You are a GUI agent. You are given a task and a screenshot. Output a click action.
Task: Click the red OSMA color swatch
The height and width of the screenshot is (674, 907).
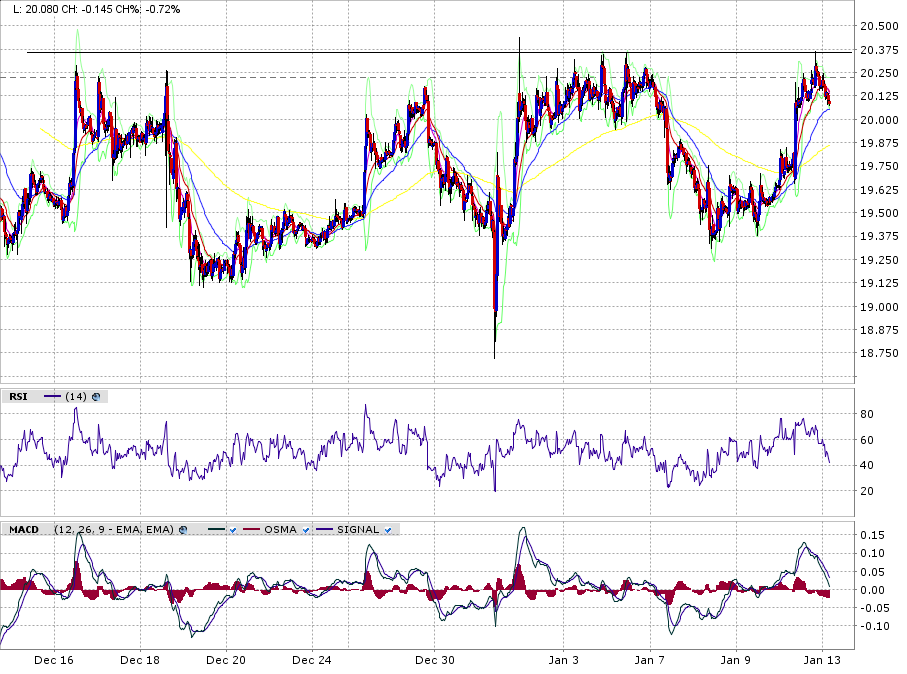[252, 530]
